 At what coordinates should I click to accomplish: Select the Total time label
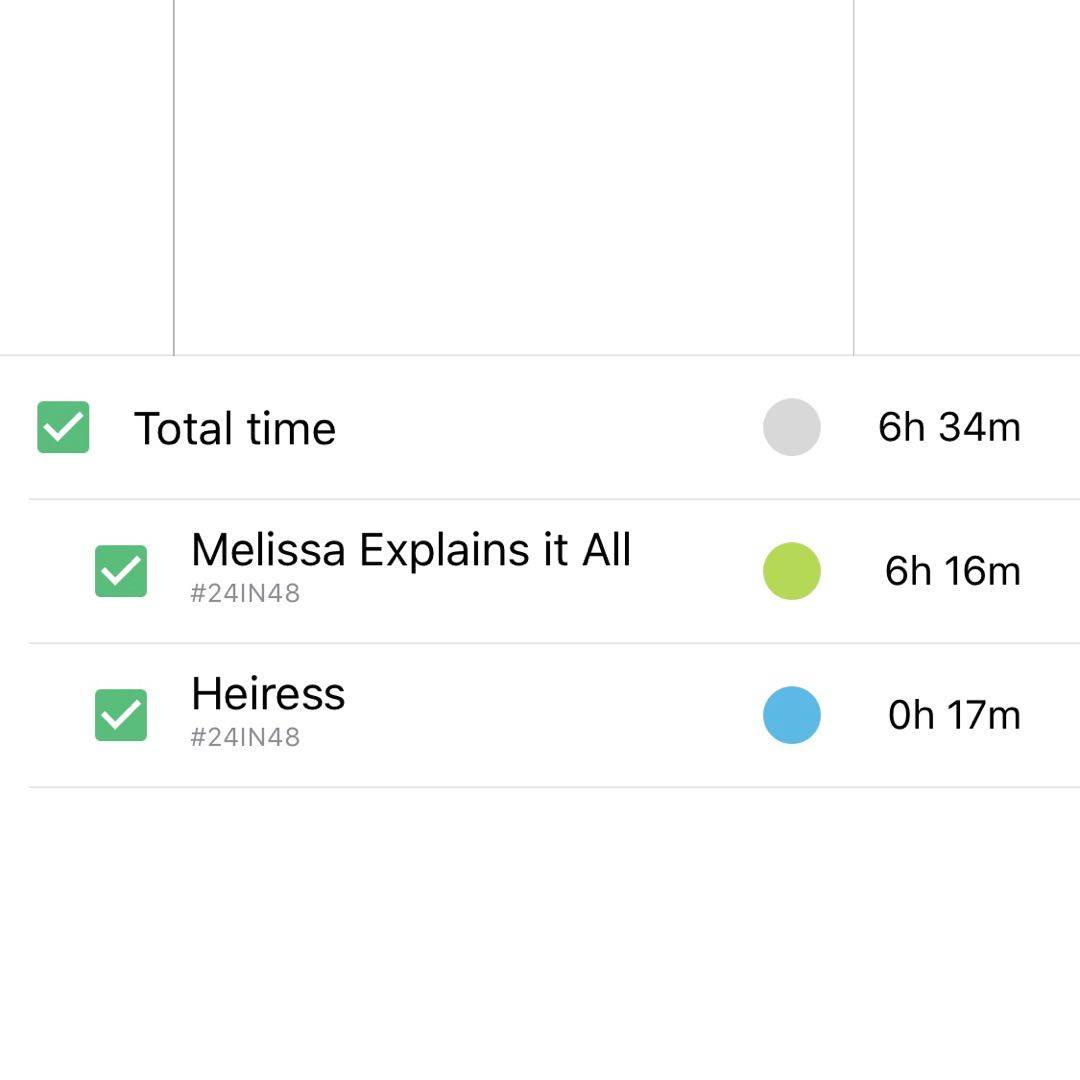(235, 429)
